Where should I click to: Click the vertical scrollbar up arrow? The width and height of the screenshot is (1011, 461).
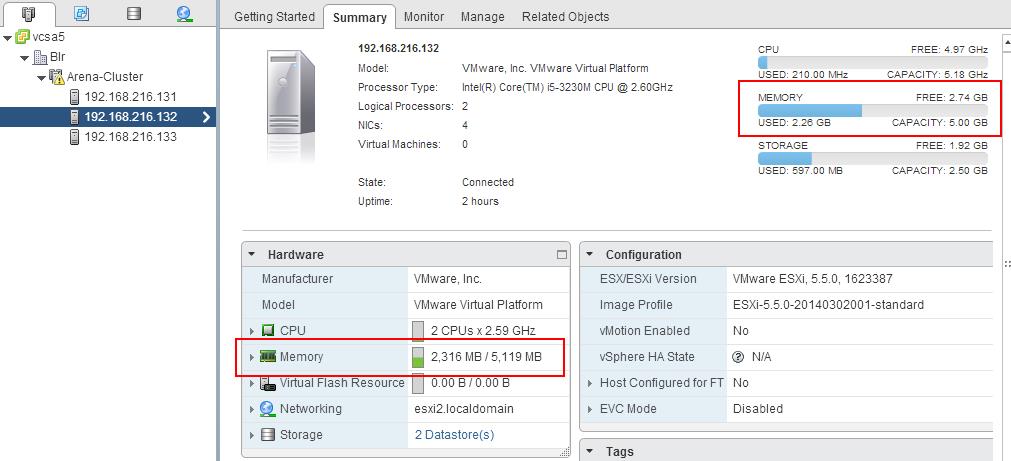pos(1006,44)
